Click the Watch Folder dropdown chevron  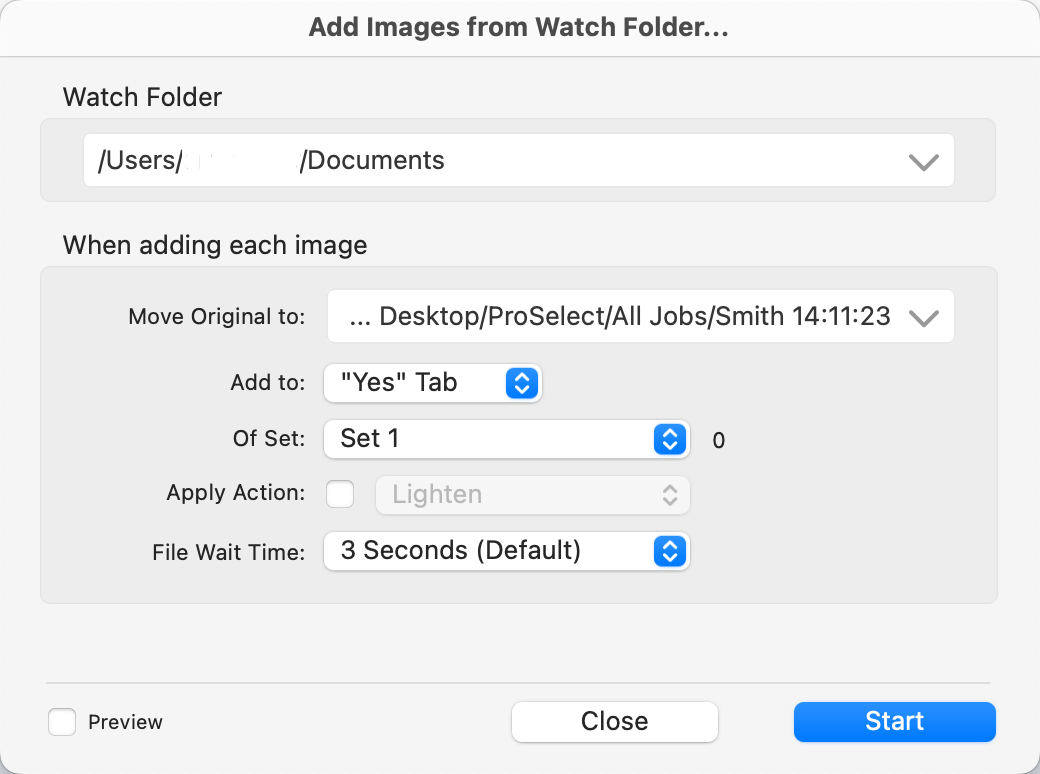[923, 161]
